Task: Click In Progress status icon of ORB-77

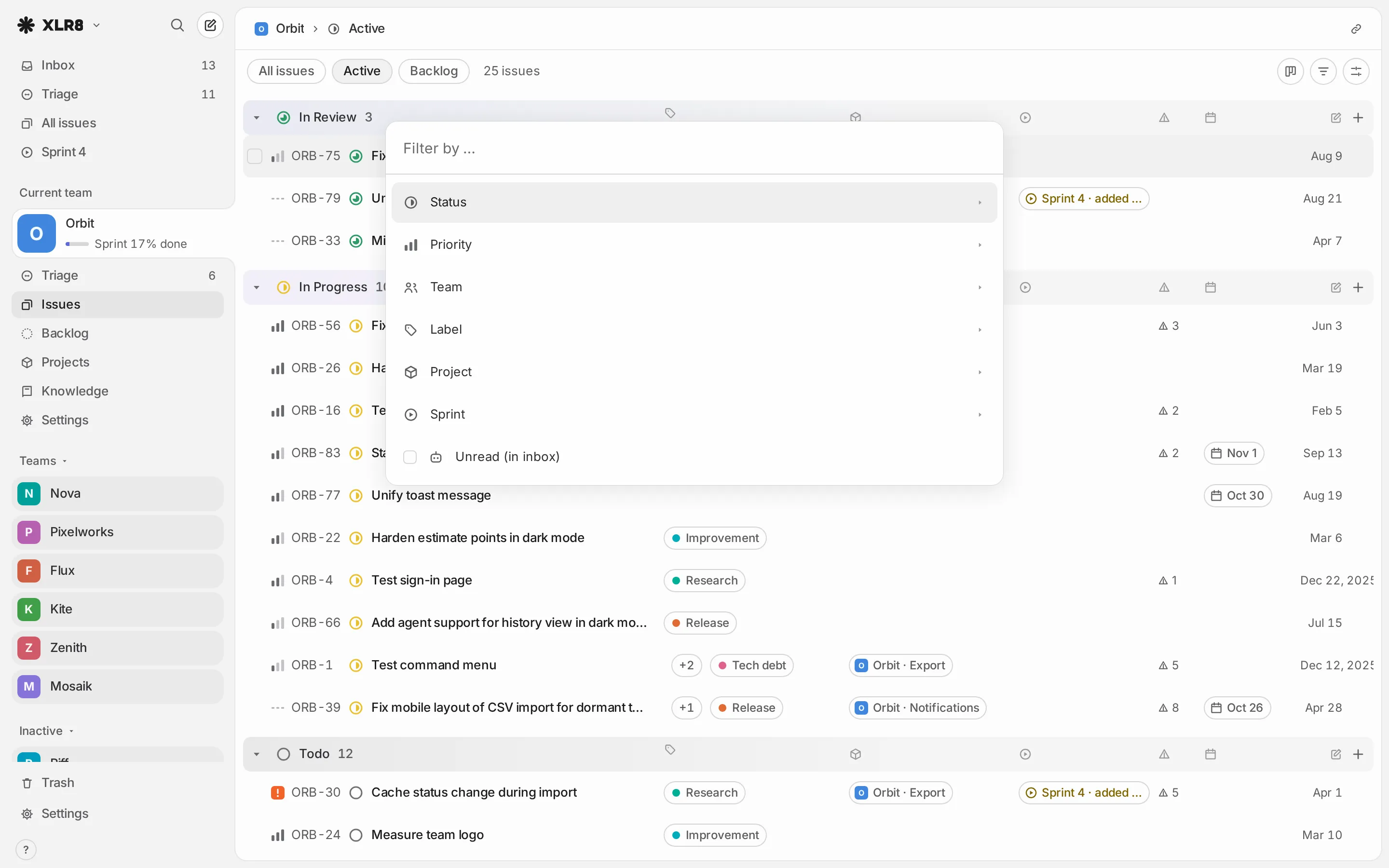Action: click(356, 495)
